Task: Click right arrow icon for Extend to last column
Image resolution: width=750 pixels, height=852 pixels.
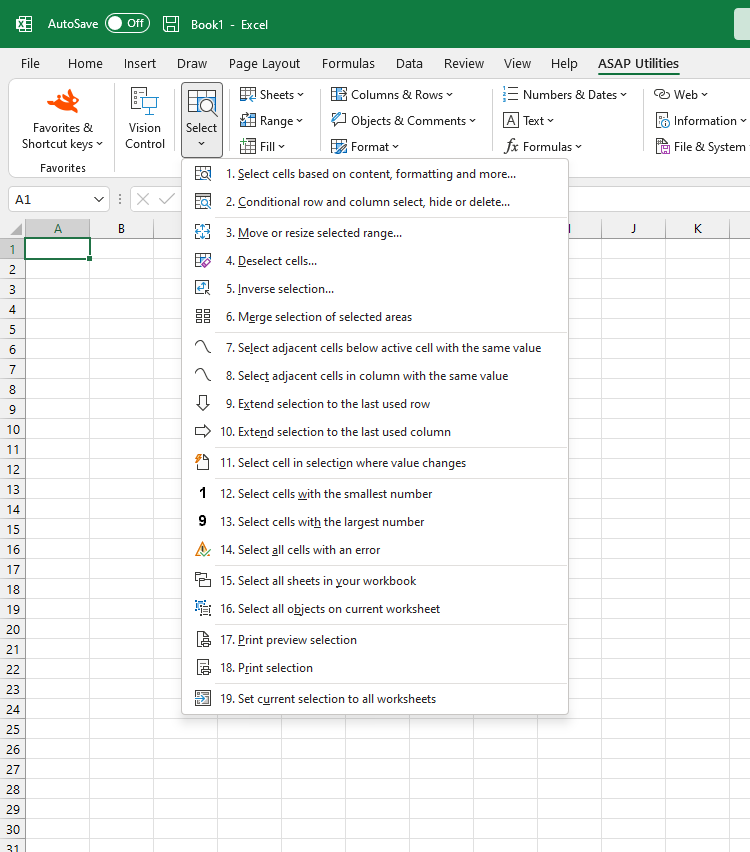Action: pyautogui.click(x=203, y=431)
